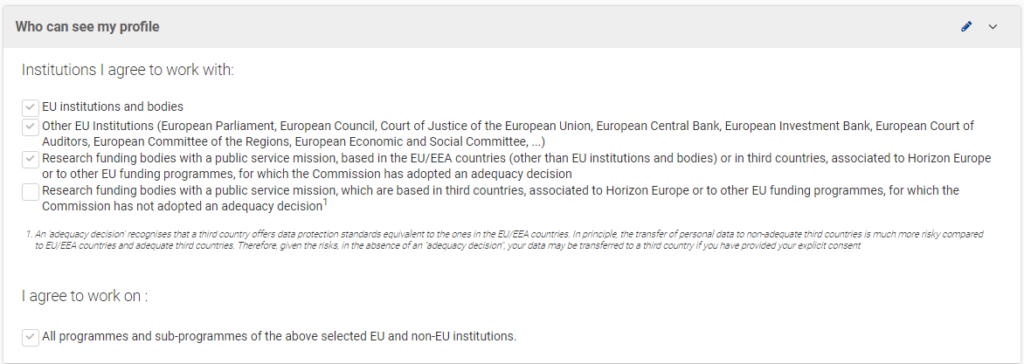Click the EU institutions and bodies label
Viewport: 1024px width, 364px height.
pyautogui.click(x=113, y=107)
